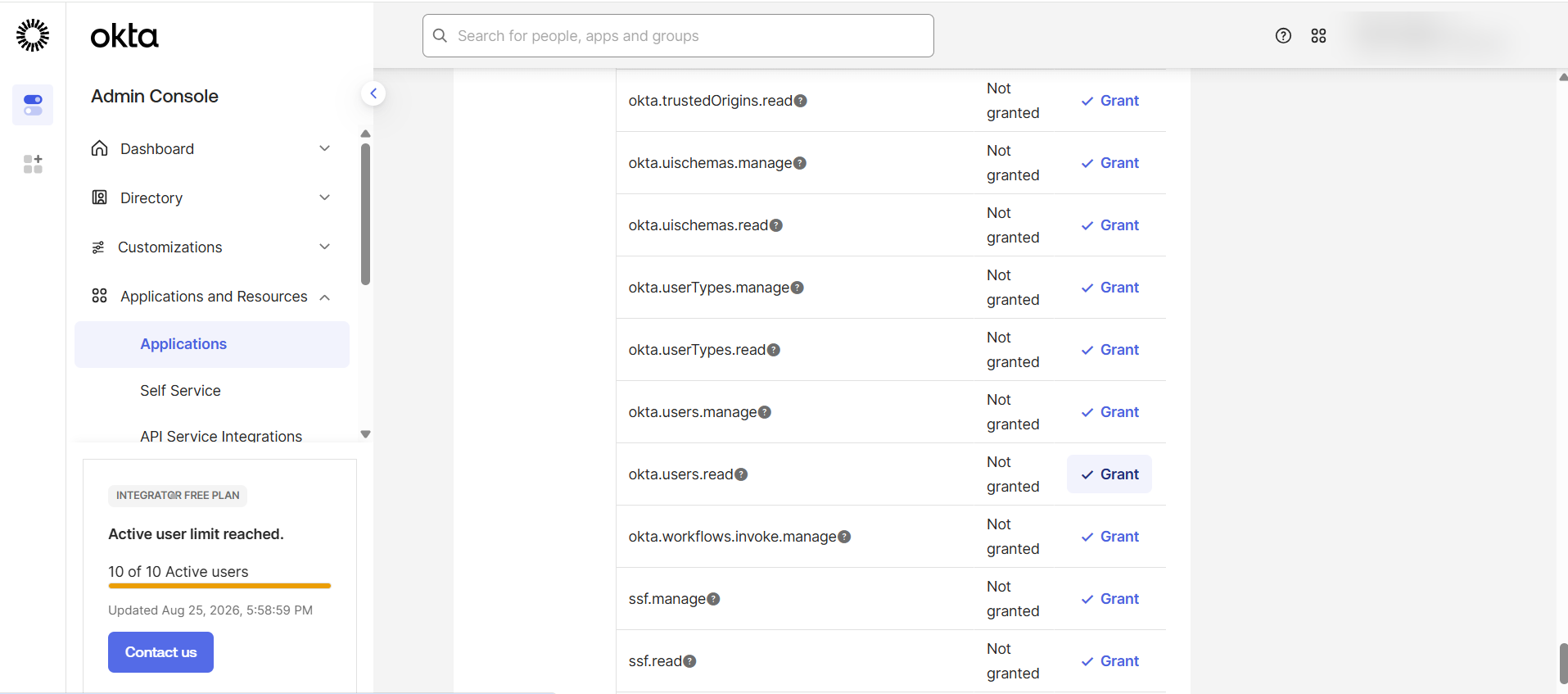Image resolution: width=1568 pixels, height=694 pixels.
Task: Grant the okta.userTypes.manage scope
Action: coord(1109,288)
